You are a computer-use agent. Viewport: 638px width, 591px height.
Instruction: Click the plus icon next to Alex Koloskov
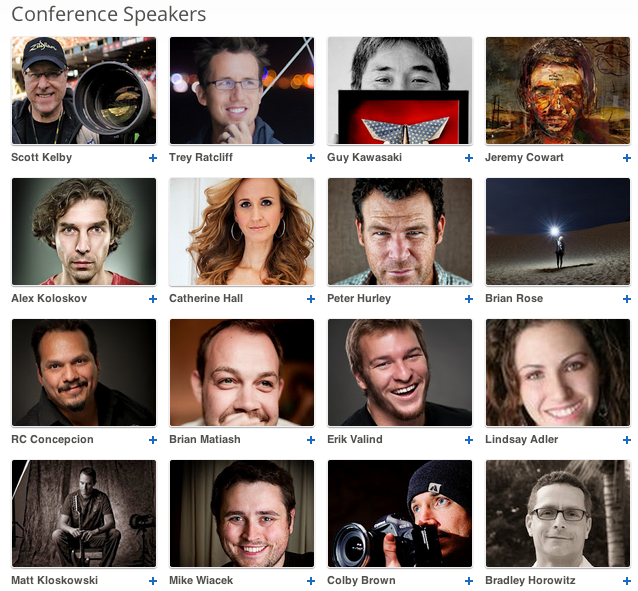pyautogui.click(x=153, y=299)
